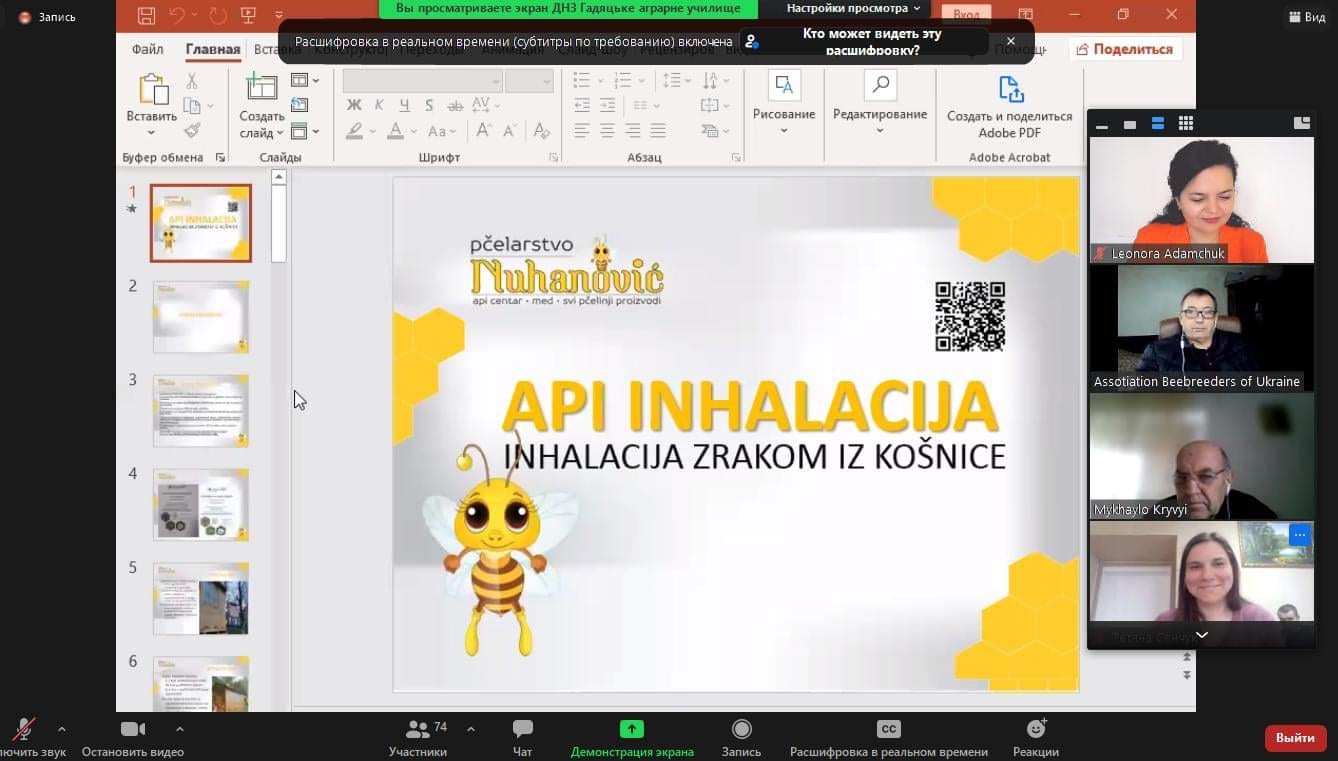Image resolution: width=1338 pixels, height=761 pixels.
Task: Click the Decrease indent icon
Action: click(582, 105)
